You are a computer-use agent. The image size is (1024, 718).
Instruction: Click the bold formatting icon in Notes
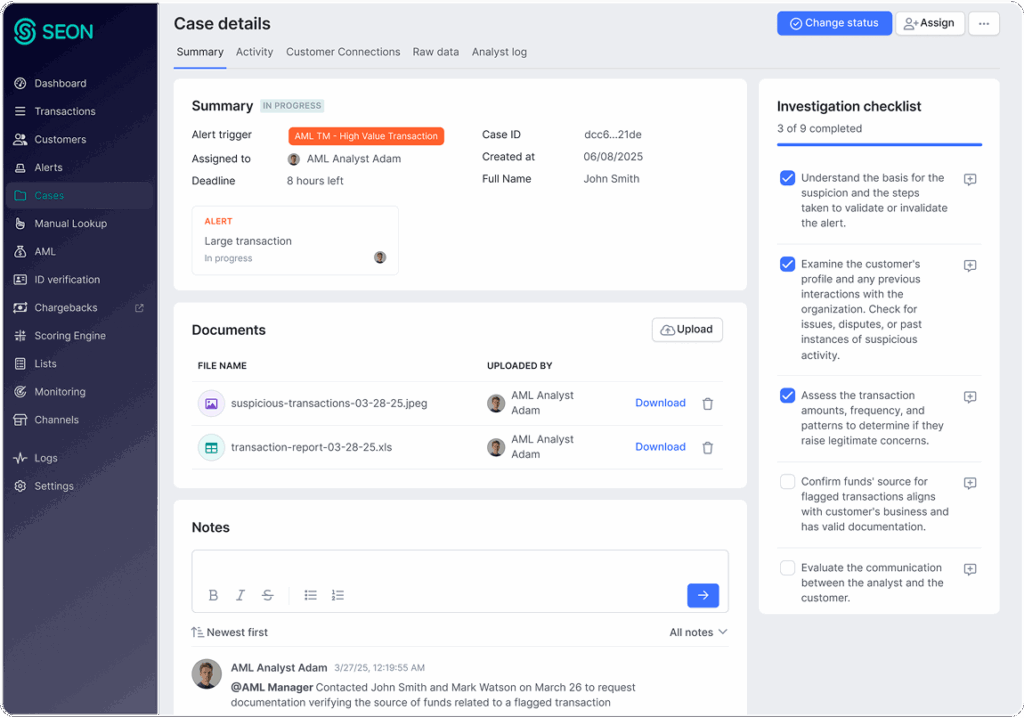pos(213,595)
